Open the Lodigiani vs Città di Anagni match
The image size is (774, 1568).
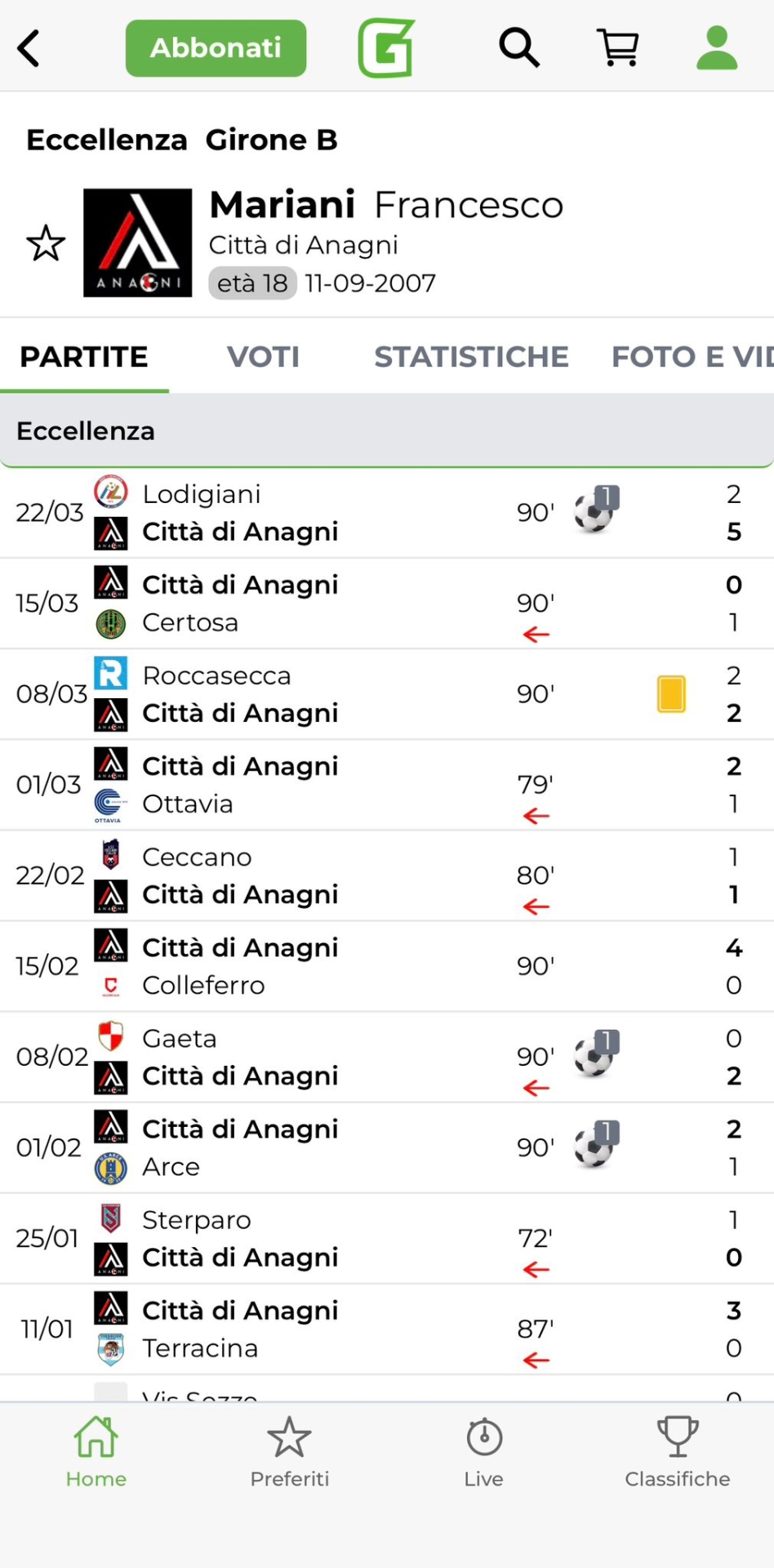327,513
